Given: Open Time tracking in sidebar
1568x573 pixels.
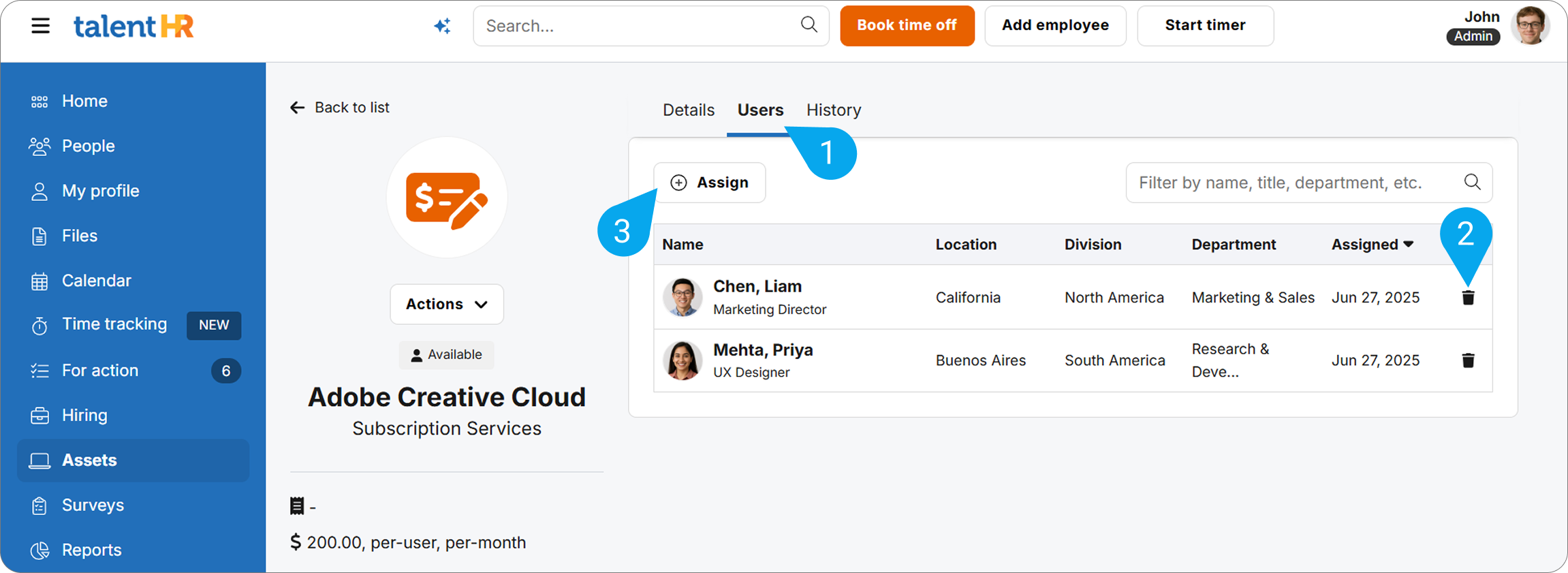Looking at the screenshot, I should point(114,324).
